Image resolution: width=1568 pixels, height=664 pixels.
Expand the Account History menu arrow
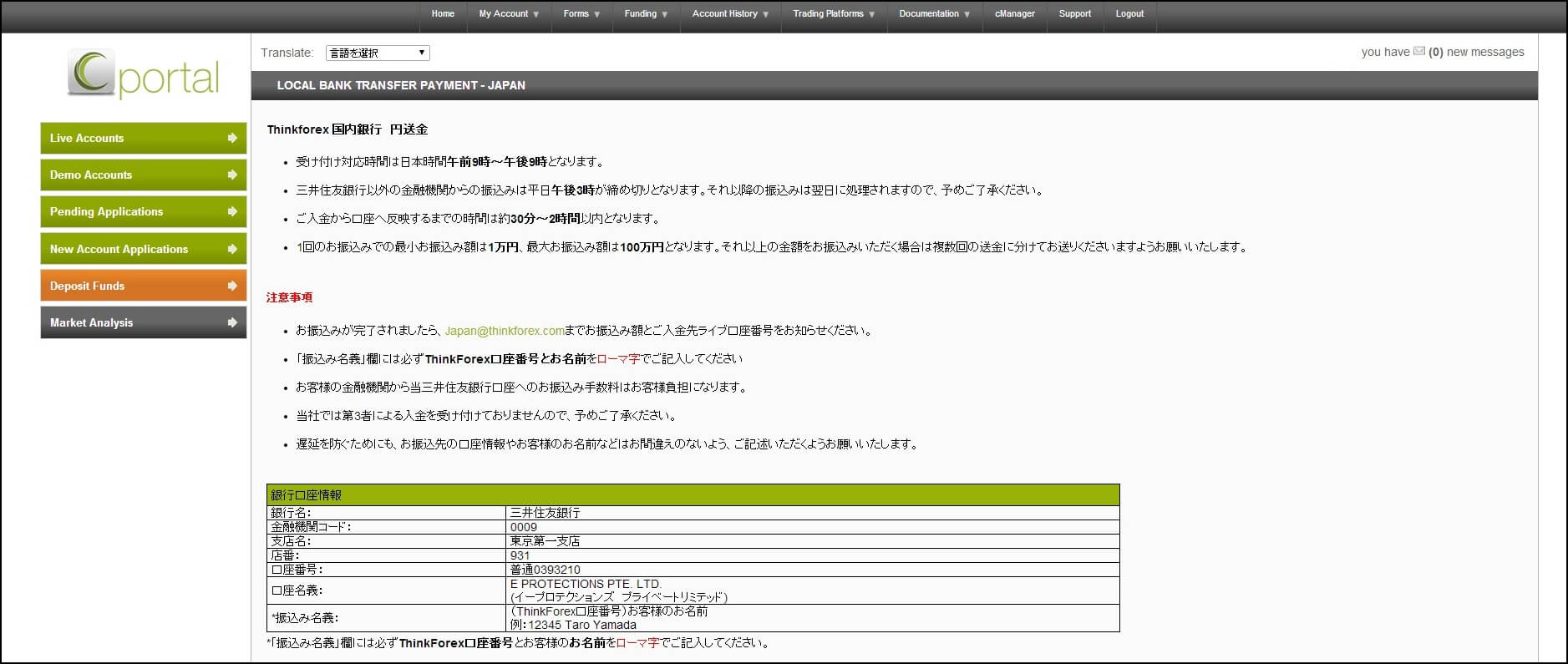pos(766,14)
